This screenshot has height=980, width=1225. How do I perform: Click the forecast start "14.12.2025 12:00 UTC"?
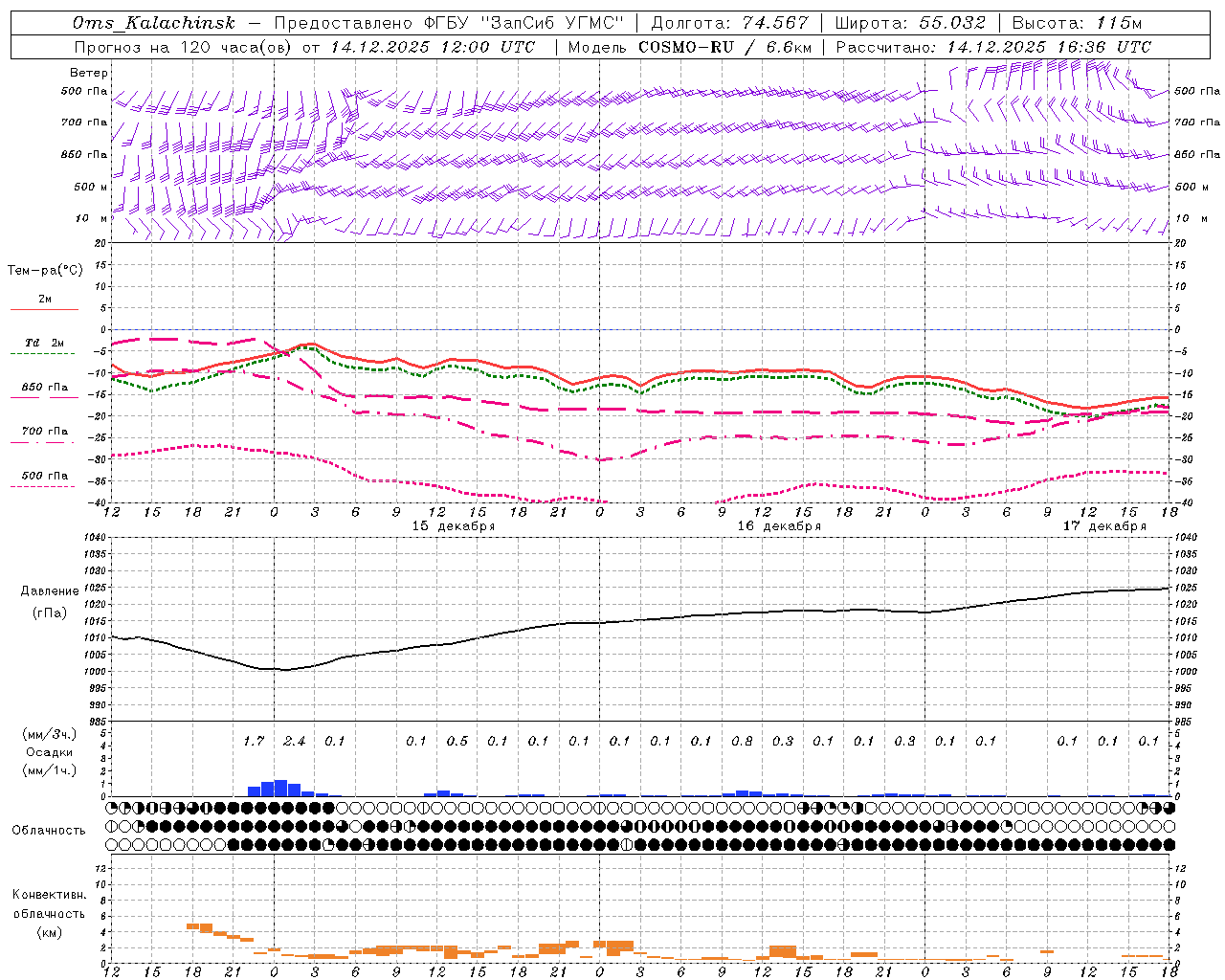[433, 47]
